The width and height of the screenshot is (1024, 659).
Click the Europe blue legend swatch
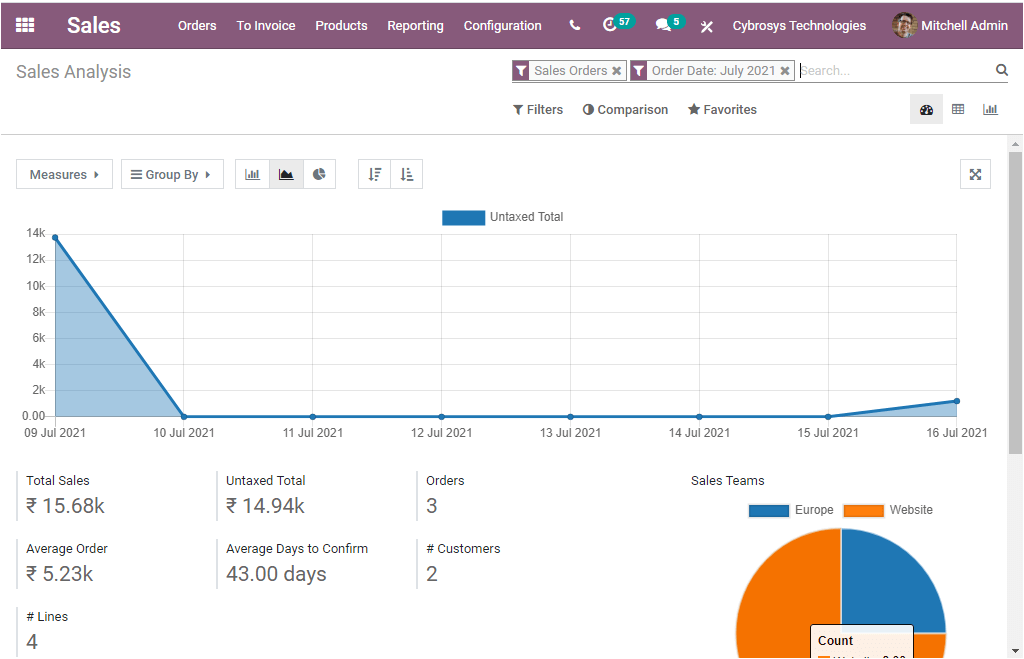tap(769, 511)
